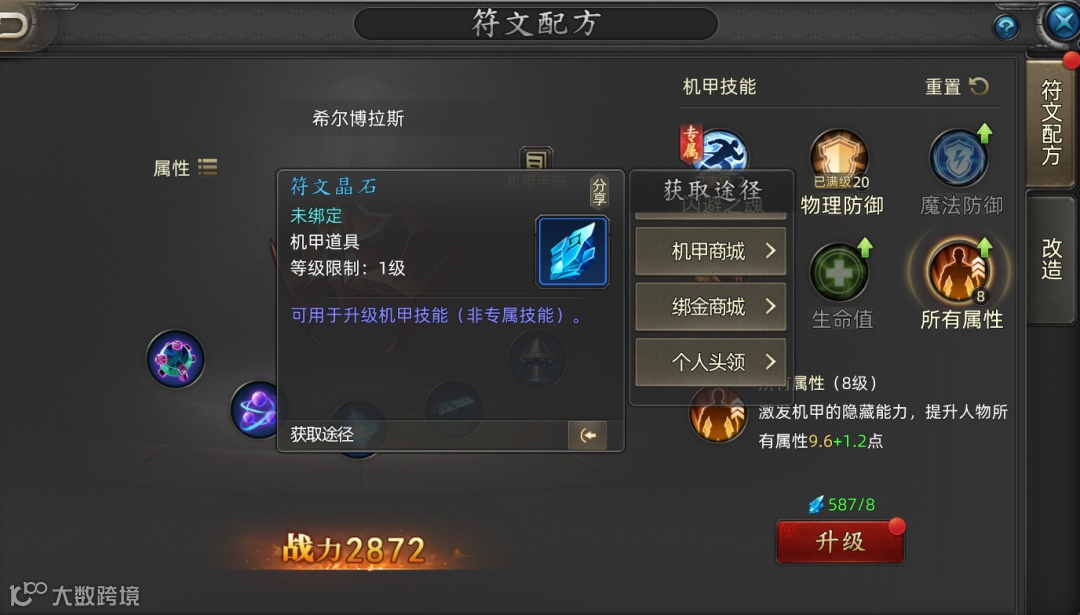Open the 属性 list icon

point(207,167)
